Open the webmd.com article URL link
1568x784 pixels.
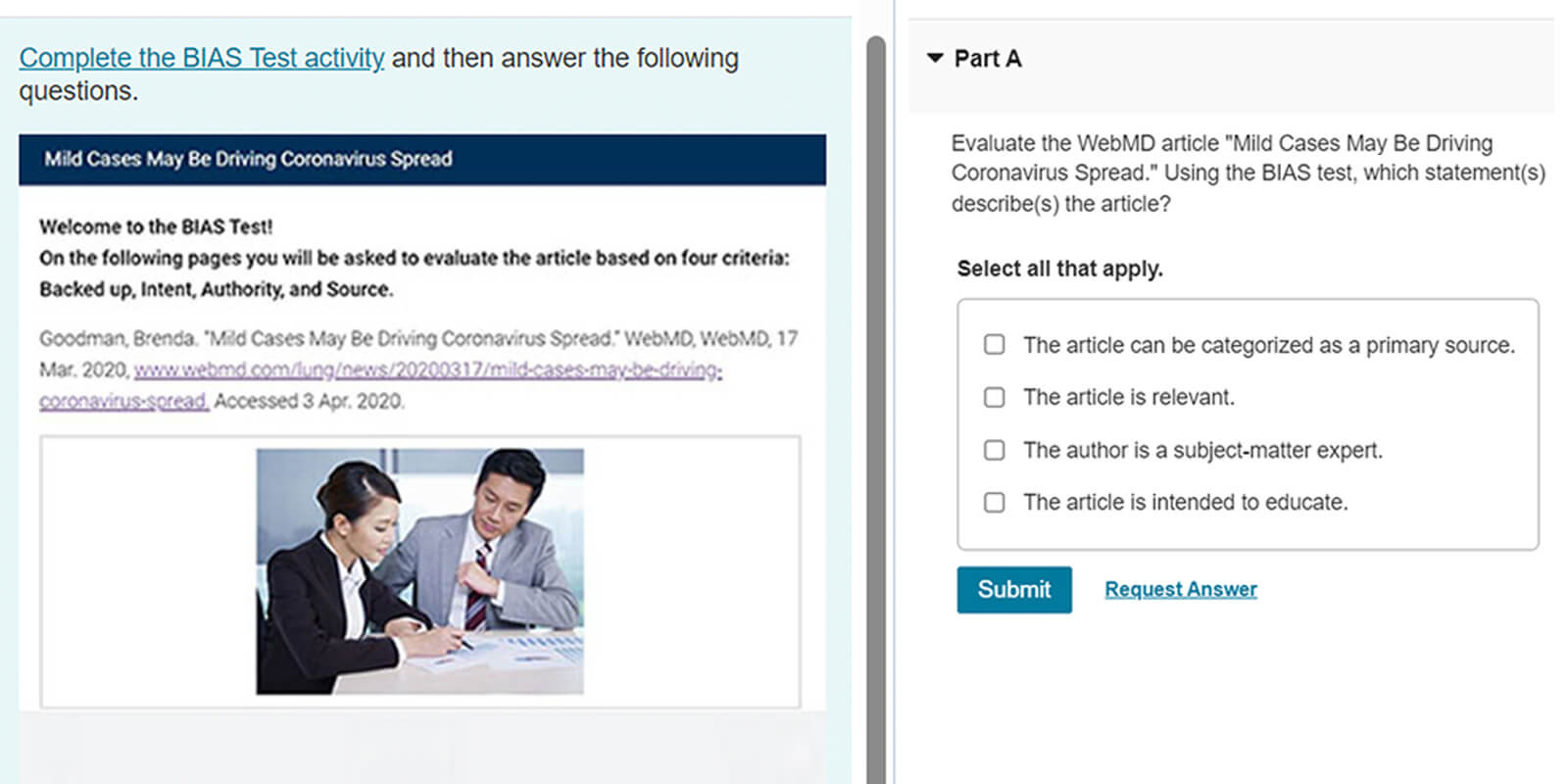[427, 370]
